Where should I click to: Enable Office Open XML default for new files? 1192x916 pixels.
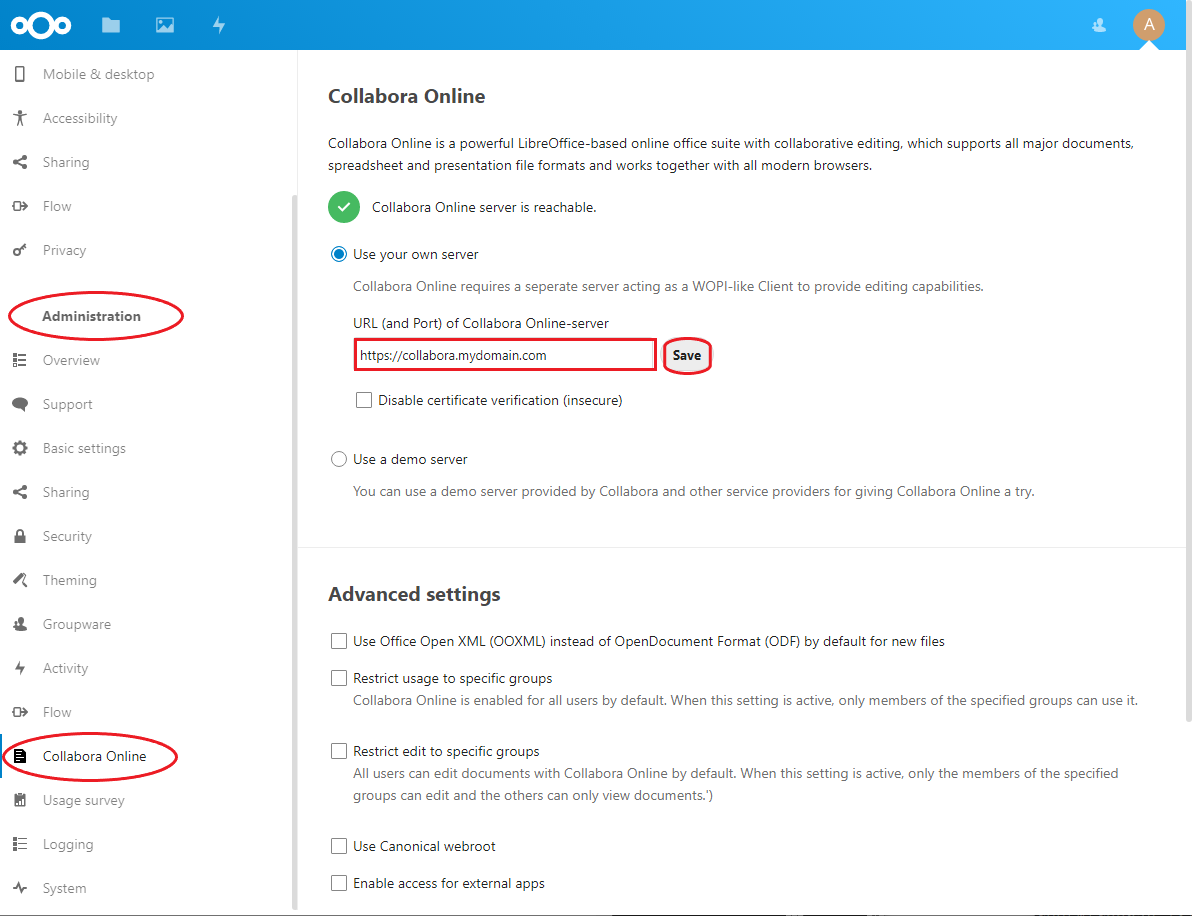point(339,641)
